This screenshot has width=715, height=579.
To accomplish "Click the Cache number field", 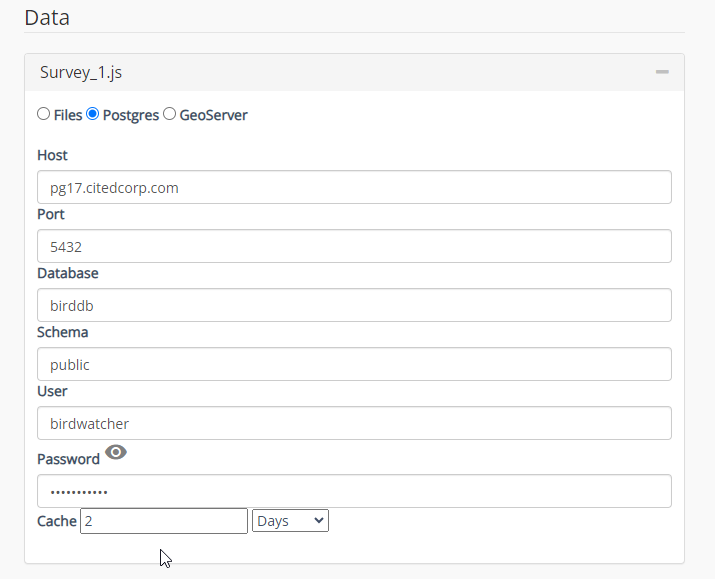I will click(x=164, y=521).
